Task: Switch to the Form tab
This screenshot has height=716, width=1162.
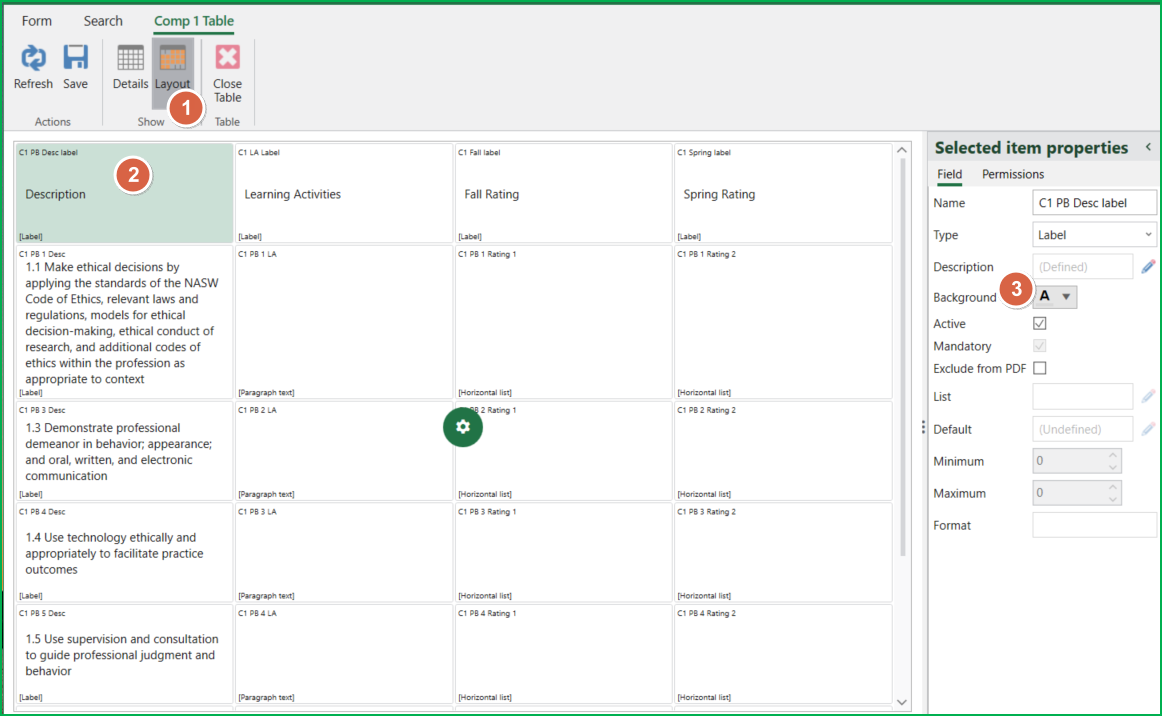Action: pyautogui.click(x=36, y=21)
